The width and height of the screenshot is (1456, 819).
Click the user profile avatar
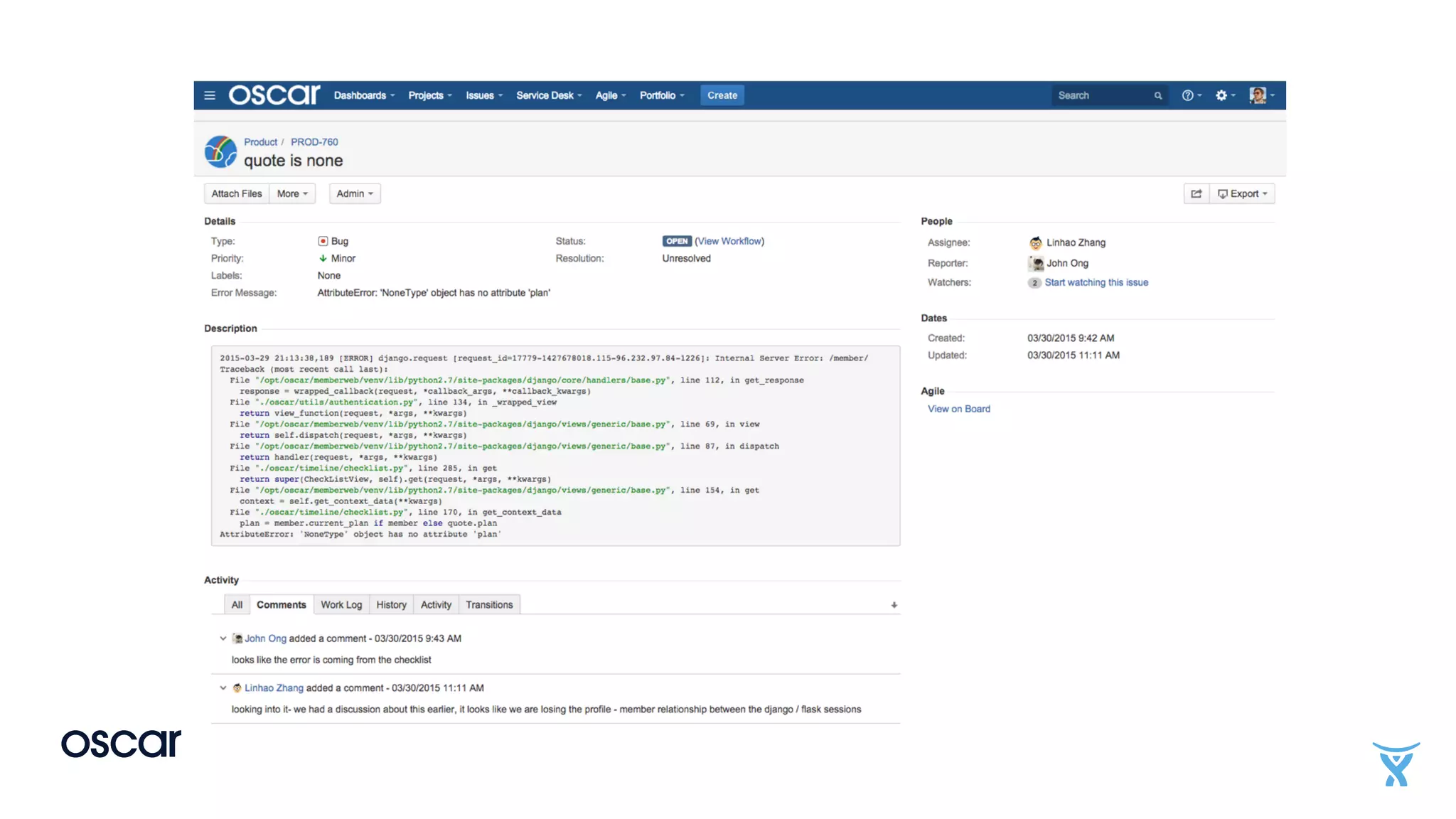[1258, 95]
